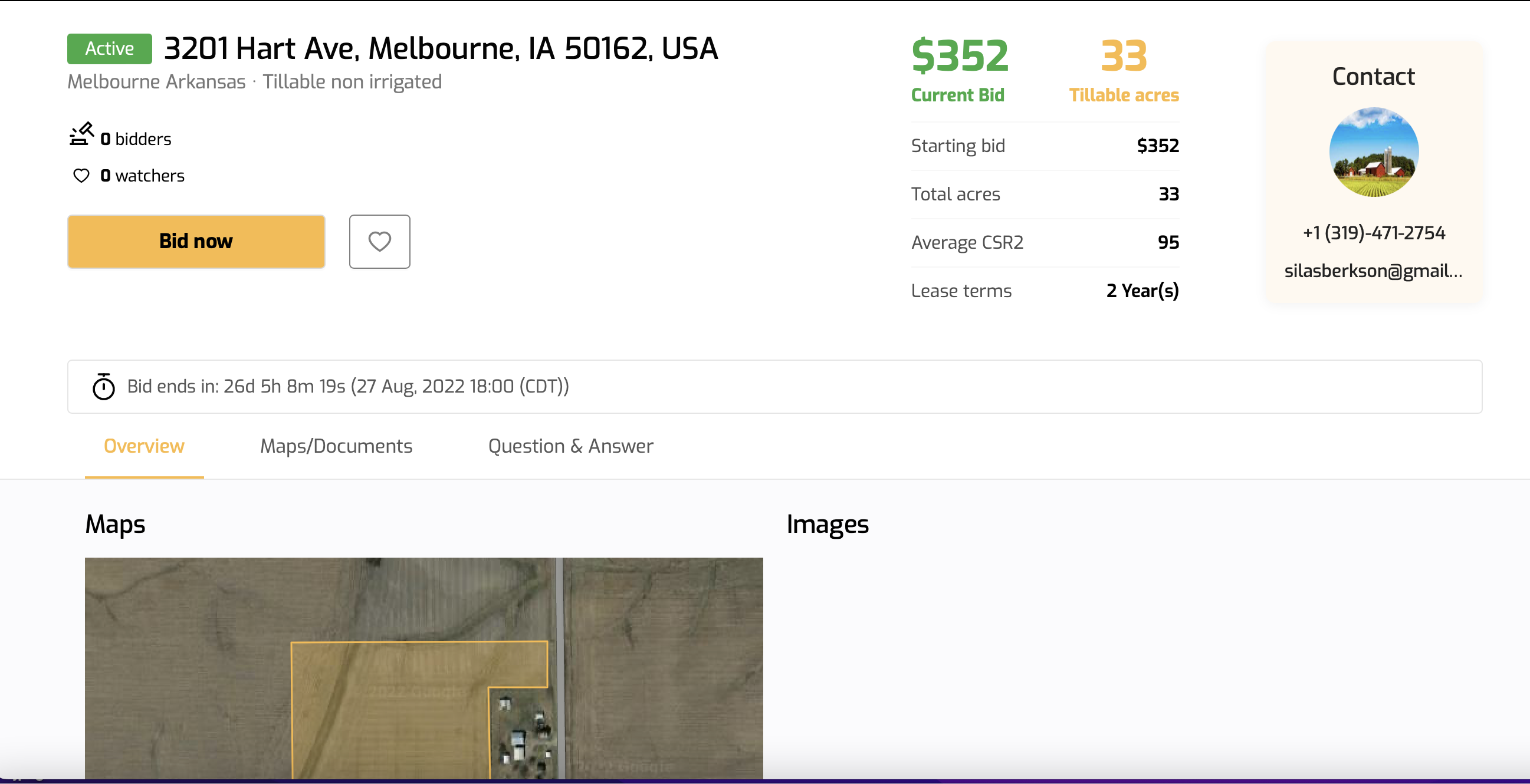Click the Average CSR2 row
This screenshot has height=784, width=1530.
(x=1044, y=242)
